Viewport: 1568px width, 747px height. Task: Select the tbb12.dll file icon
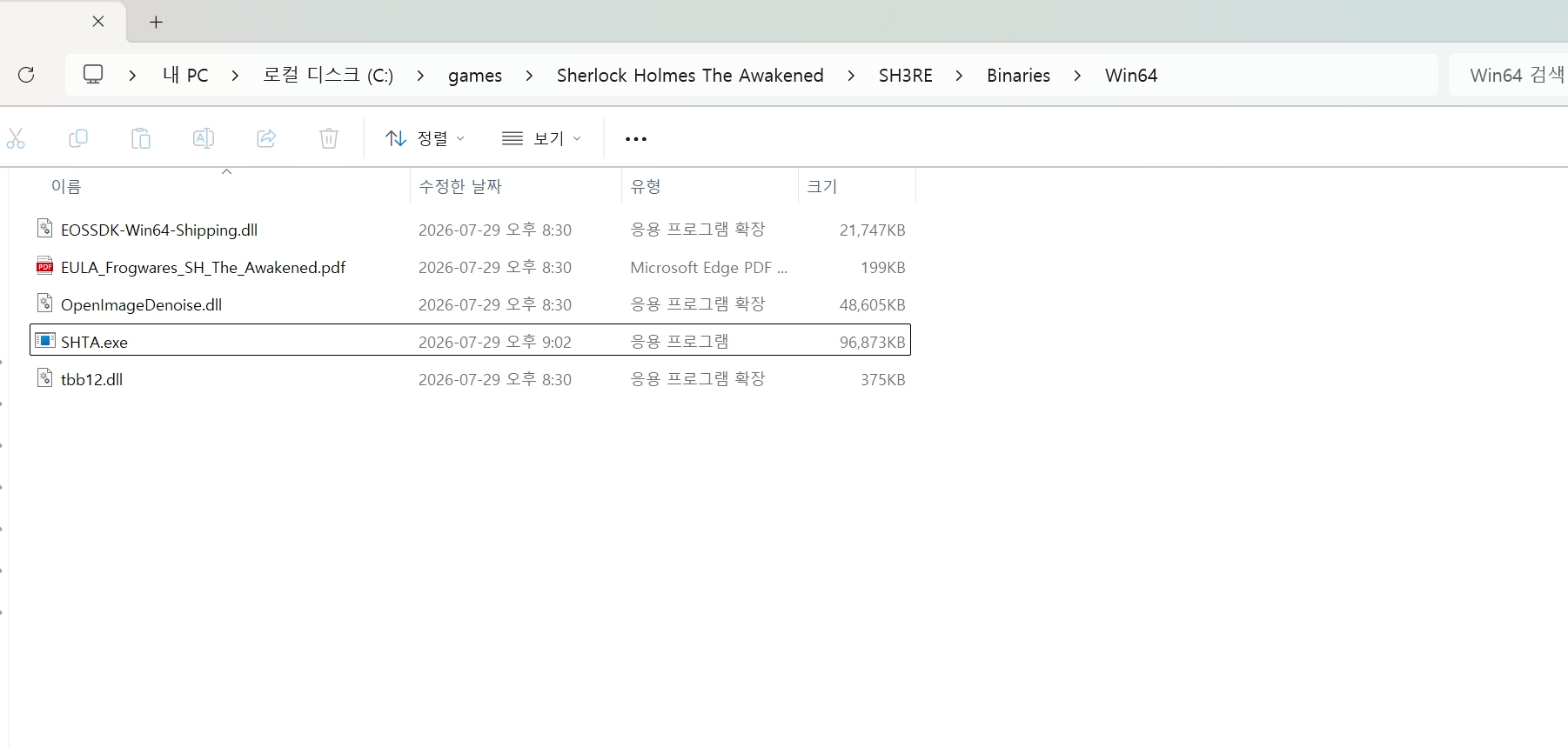click(45, 378)
